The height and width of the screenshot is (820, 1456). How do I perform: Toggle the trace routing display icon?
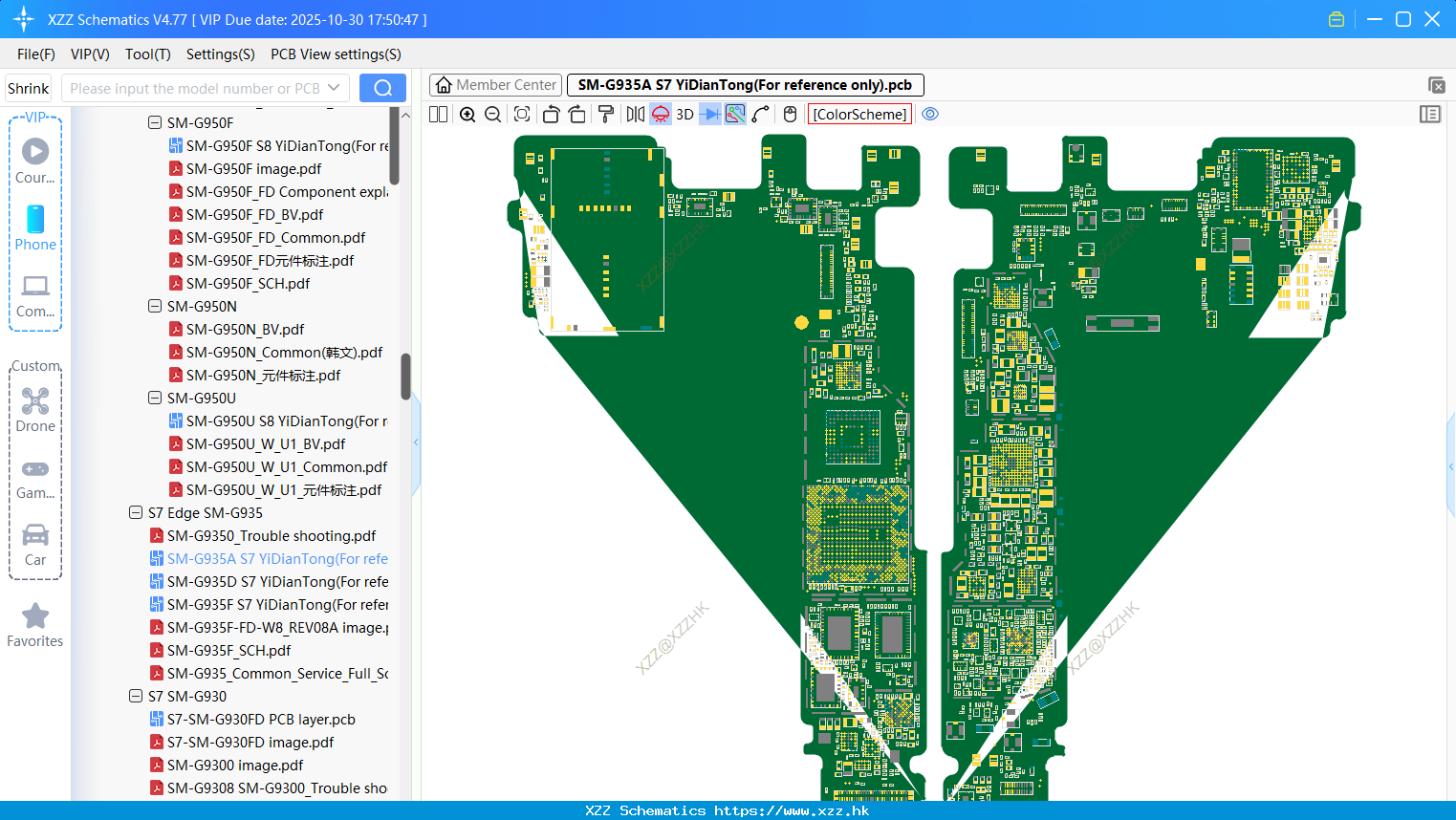tap(735, 115)
